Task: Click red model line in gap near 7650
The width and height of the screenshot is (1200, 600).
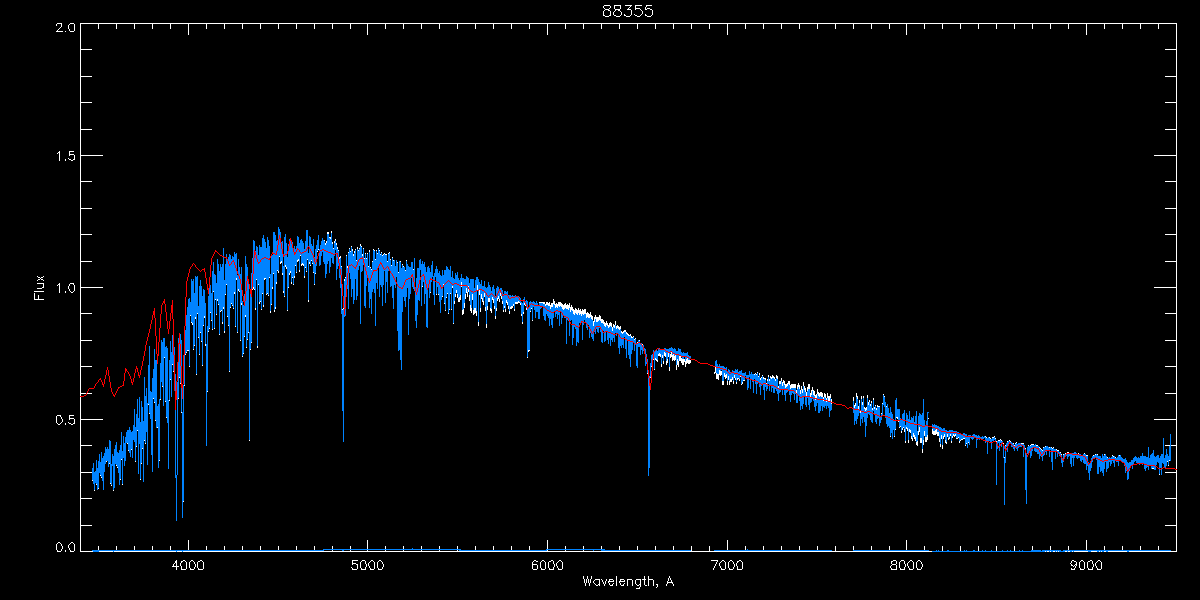Action: coord(840,402)
